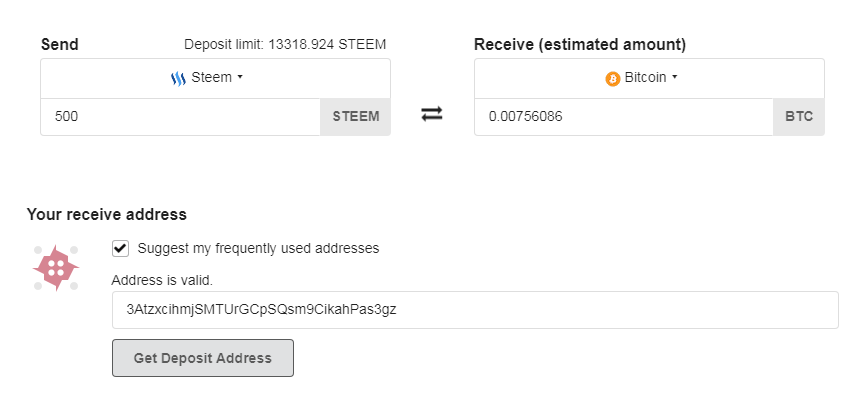Uncheck Suggest my frequently used addresses
The height and width of the screenshot is (395, 858).
120,248
